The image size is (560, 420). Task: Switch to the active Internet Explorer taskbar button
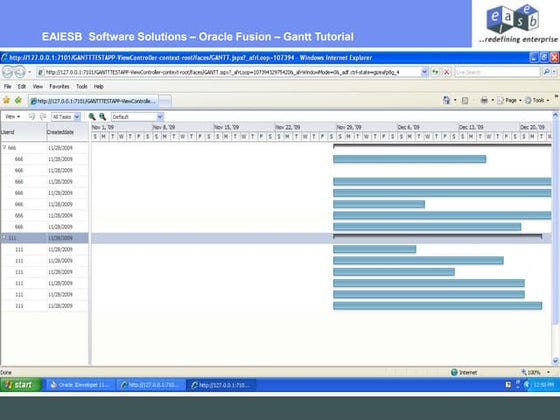point(222,385)
